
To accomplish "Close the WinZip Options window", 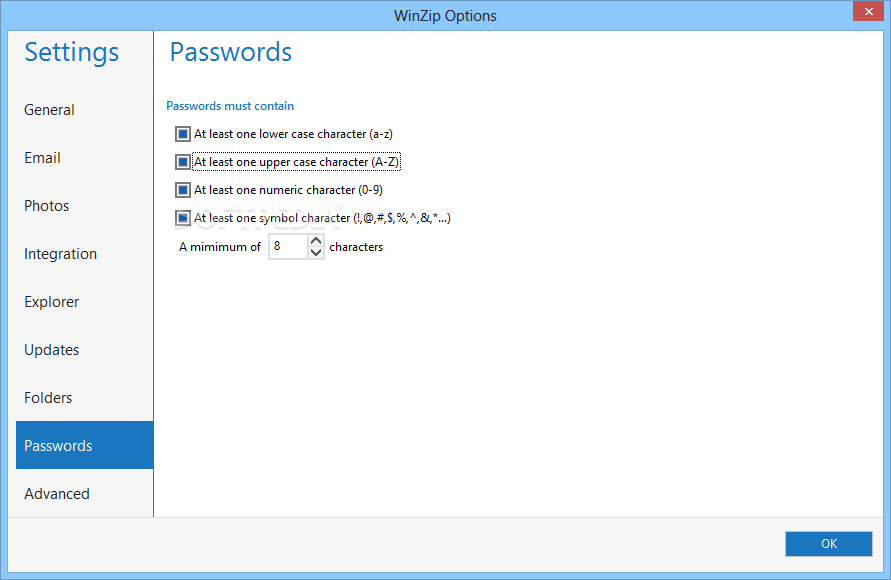I will (868, 11).
